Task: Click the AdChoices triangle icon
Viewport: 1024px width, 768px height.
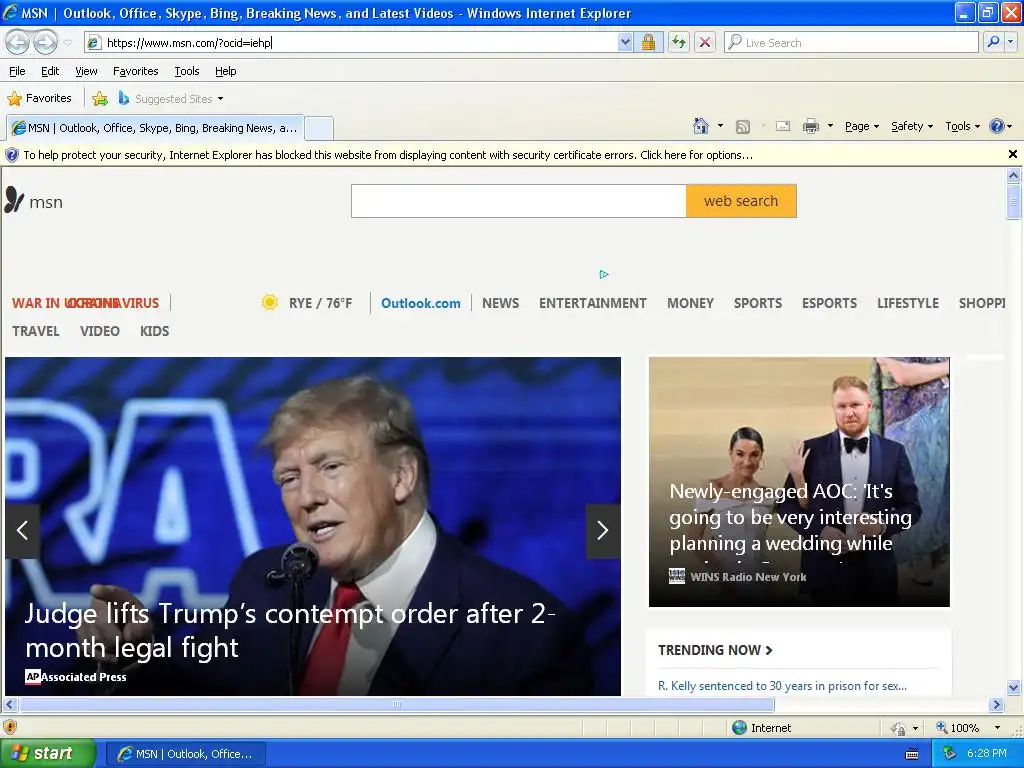Action: pos(604,274)
